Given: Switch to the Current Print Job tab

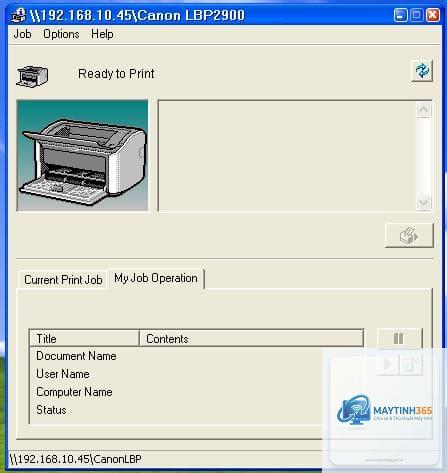Looking at the screenshot, I should [x=63, y=280].
